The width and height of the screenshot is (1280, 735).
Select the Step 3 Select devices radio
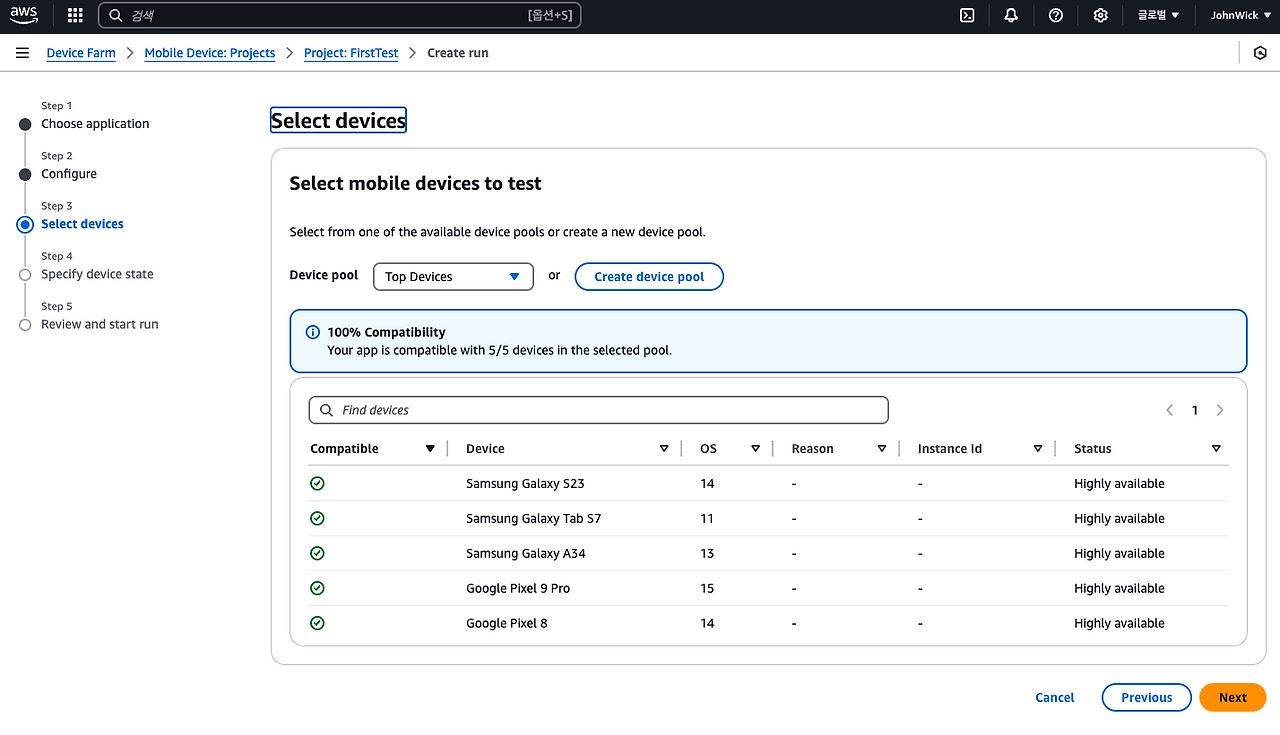click(25, 225)
